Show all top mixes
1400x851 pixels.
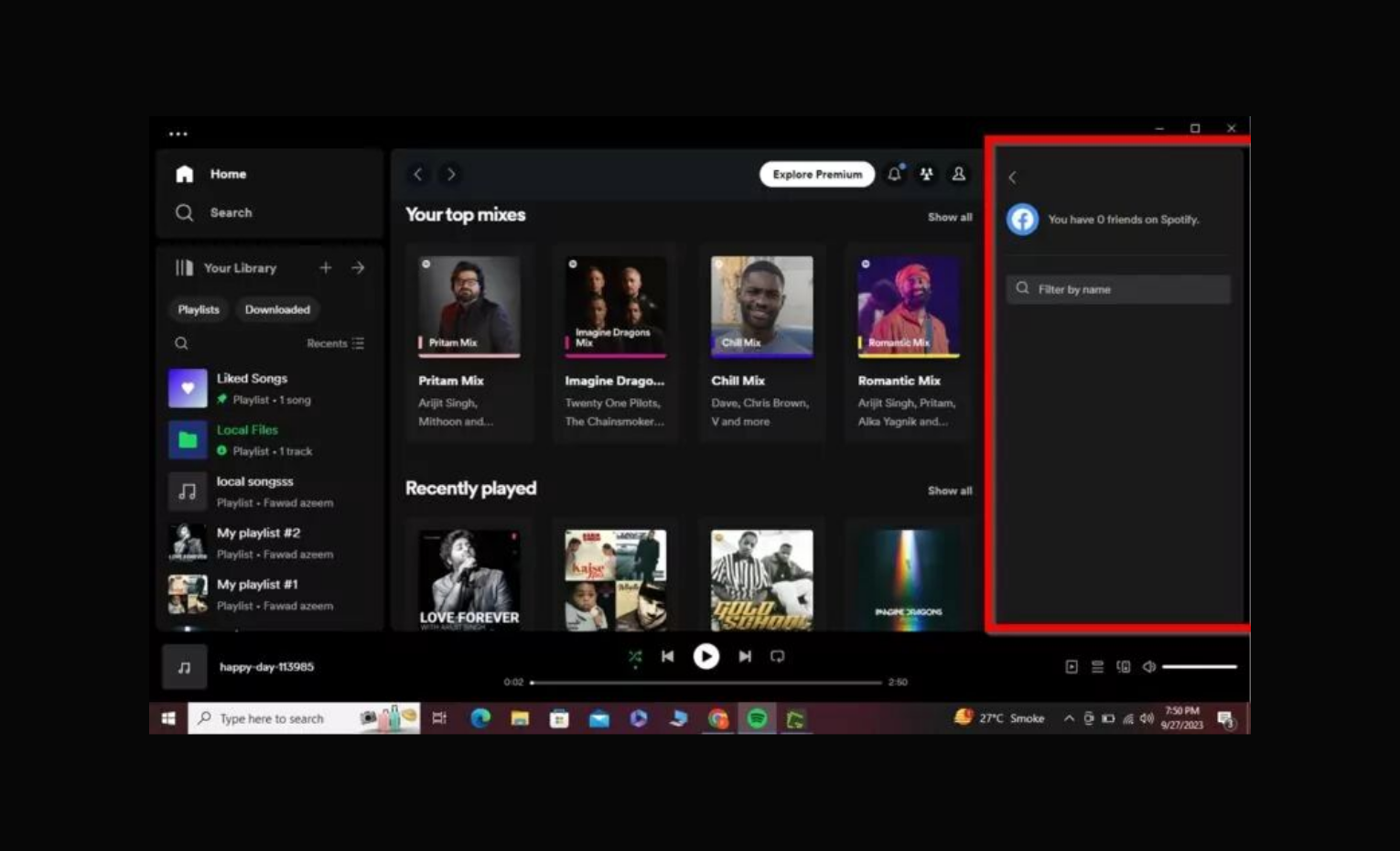(950, 217)
